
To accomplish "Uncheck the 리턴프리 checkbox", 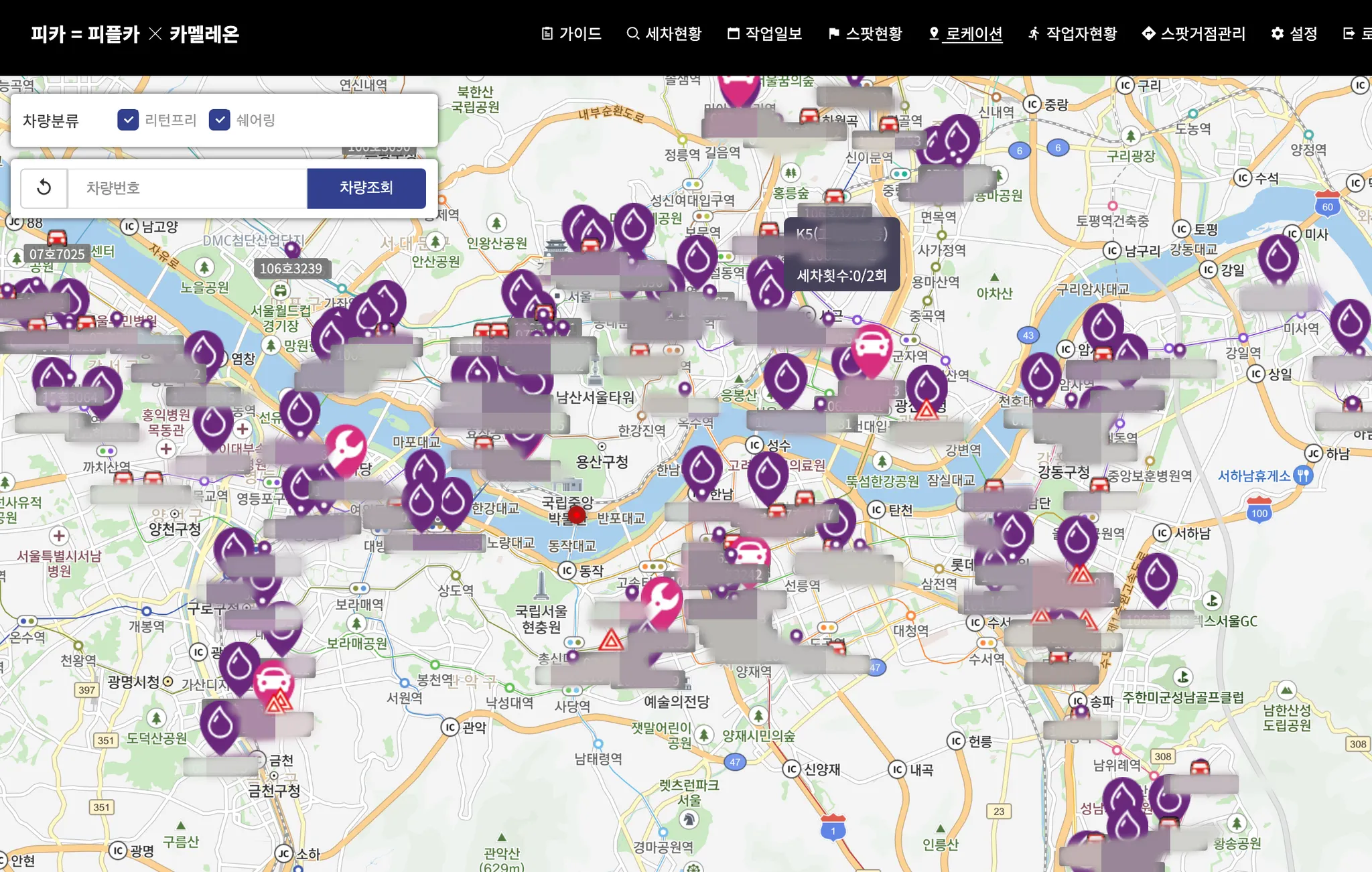I will pyautogui.click(x=128, y=120).
